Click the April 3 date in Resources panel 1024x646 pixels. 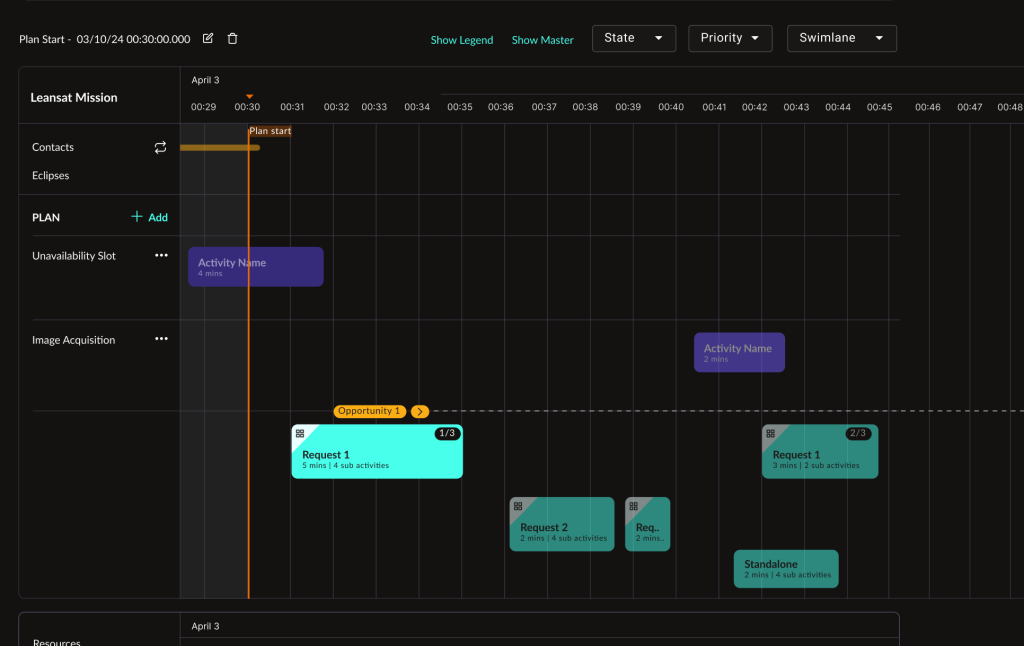(205, 626)
